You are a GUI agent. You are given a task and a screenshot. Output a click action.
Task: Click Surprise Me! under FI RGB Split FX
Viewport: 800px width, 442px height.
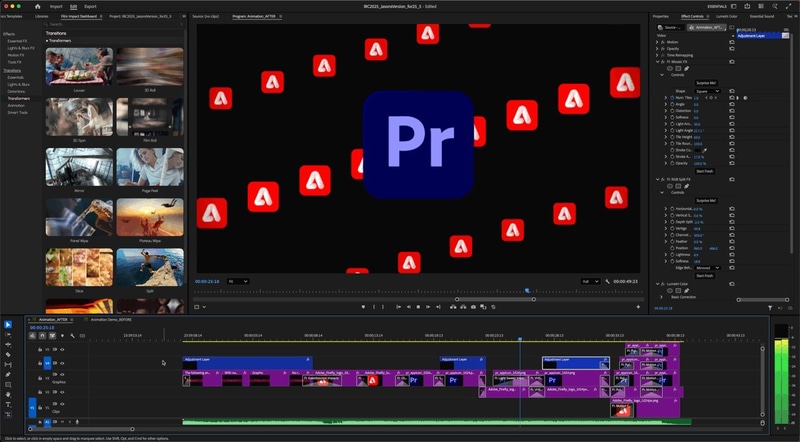(x=706, y=201)
